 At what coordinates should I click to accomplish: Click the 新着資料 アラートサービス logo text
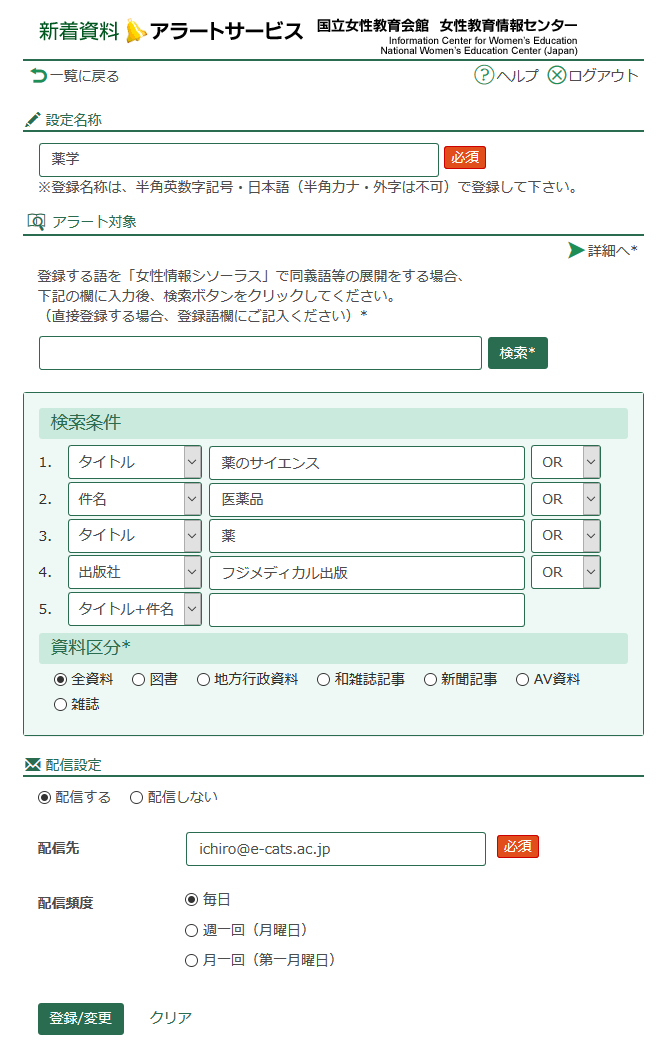171,31
